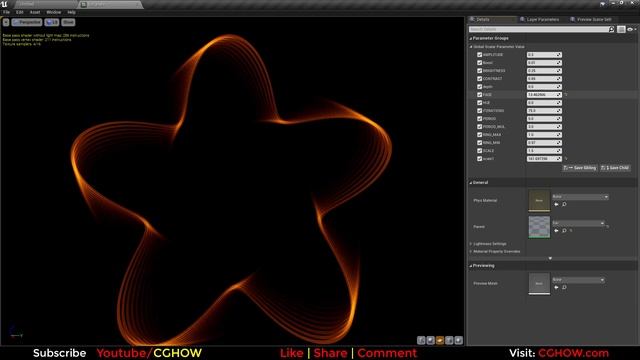The image size is (640, 360).
Task: Expand Lightmass Settings
Action: (471, 244)
